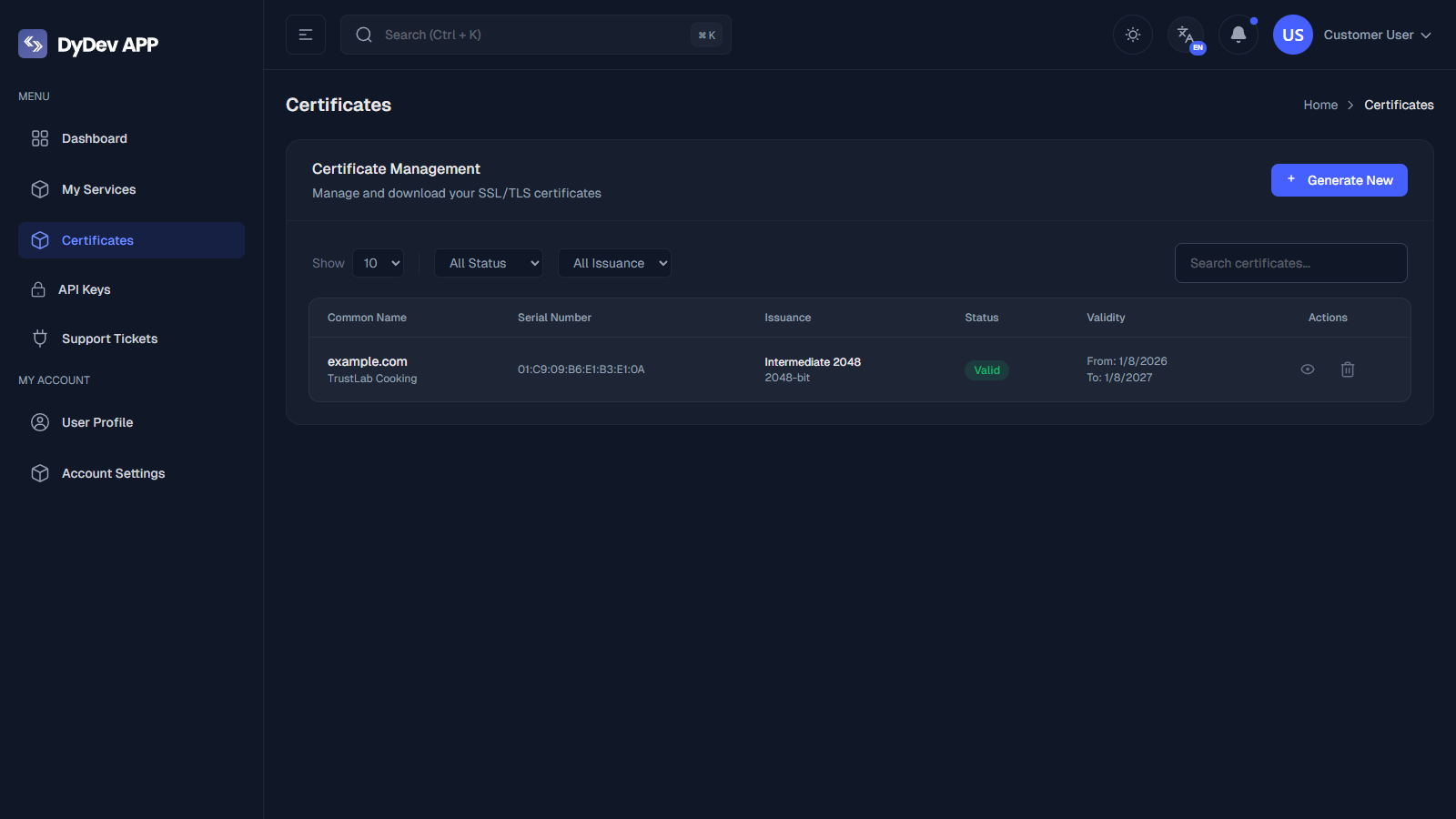
Task: Click the Generate New button
Action: (x=1339, y=180)
